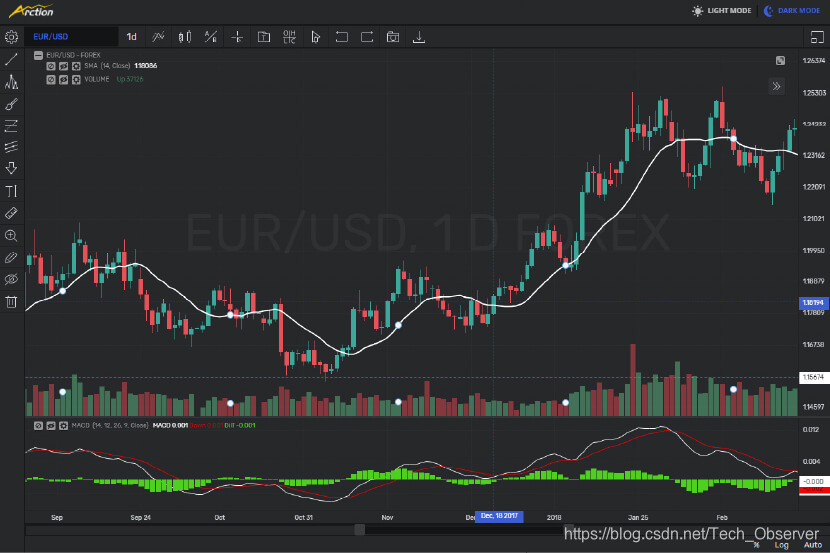Click the Arction logo
Image resolution: width=830 pixels, height=553 pixels.
tap(31, 11)
